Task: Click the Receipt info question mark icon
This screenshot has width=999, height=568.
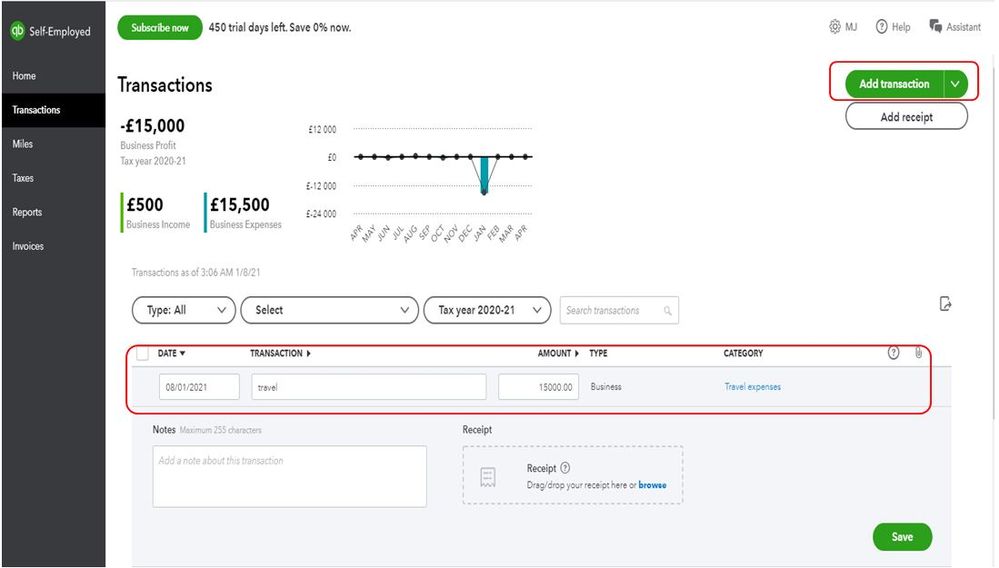Action: coord(564,468)
